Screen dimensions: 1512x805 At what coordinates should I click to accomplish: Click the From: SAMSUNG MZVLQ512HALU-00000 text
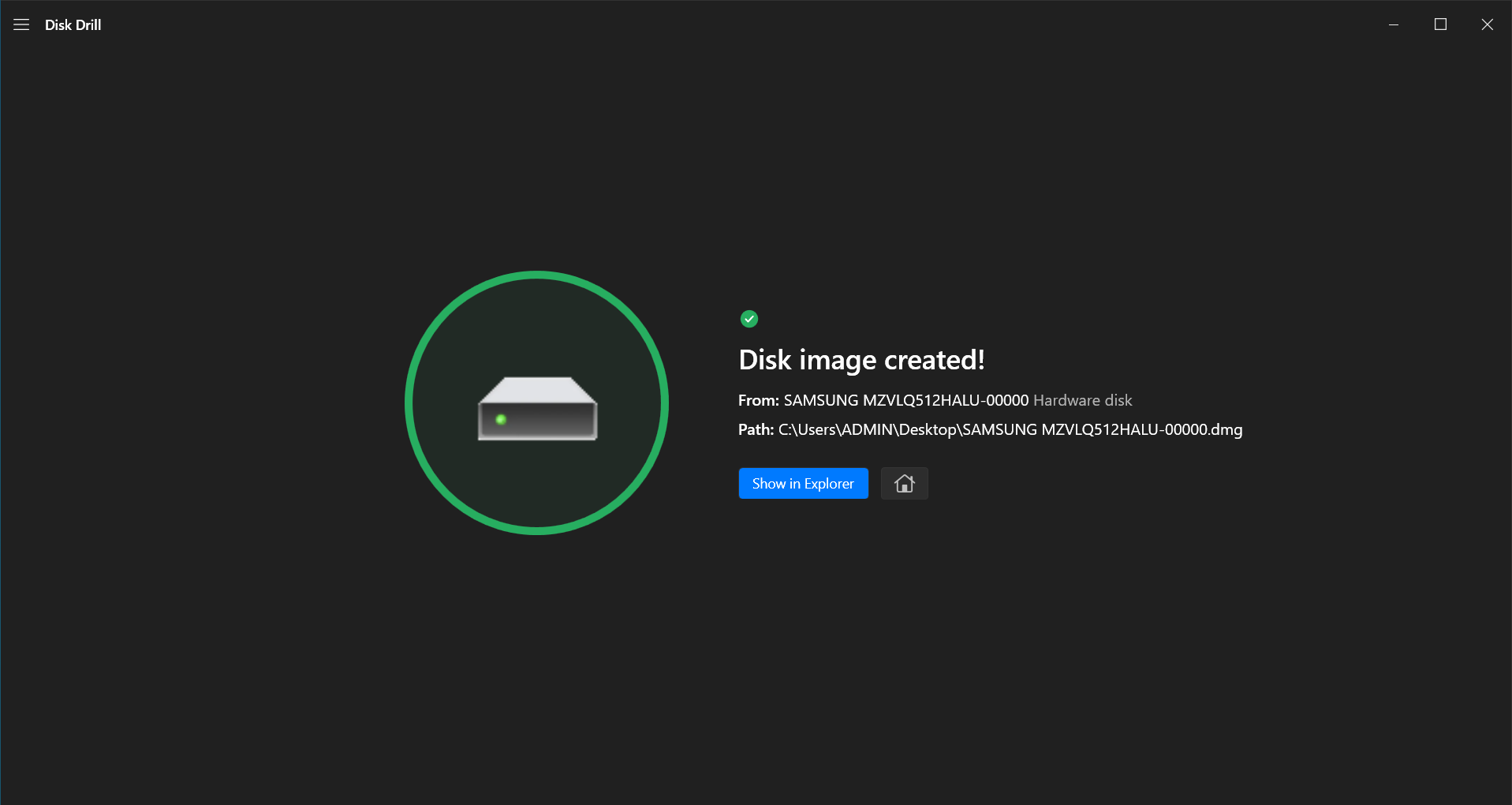pyautogui.click(x=883, y=400)
